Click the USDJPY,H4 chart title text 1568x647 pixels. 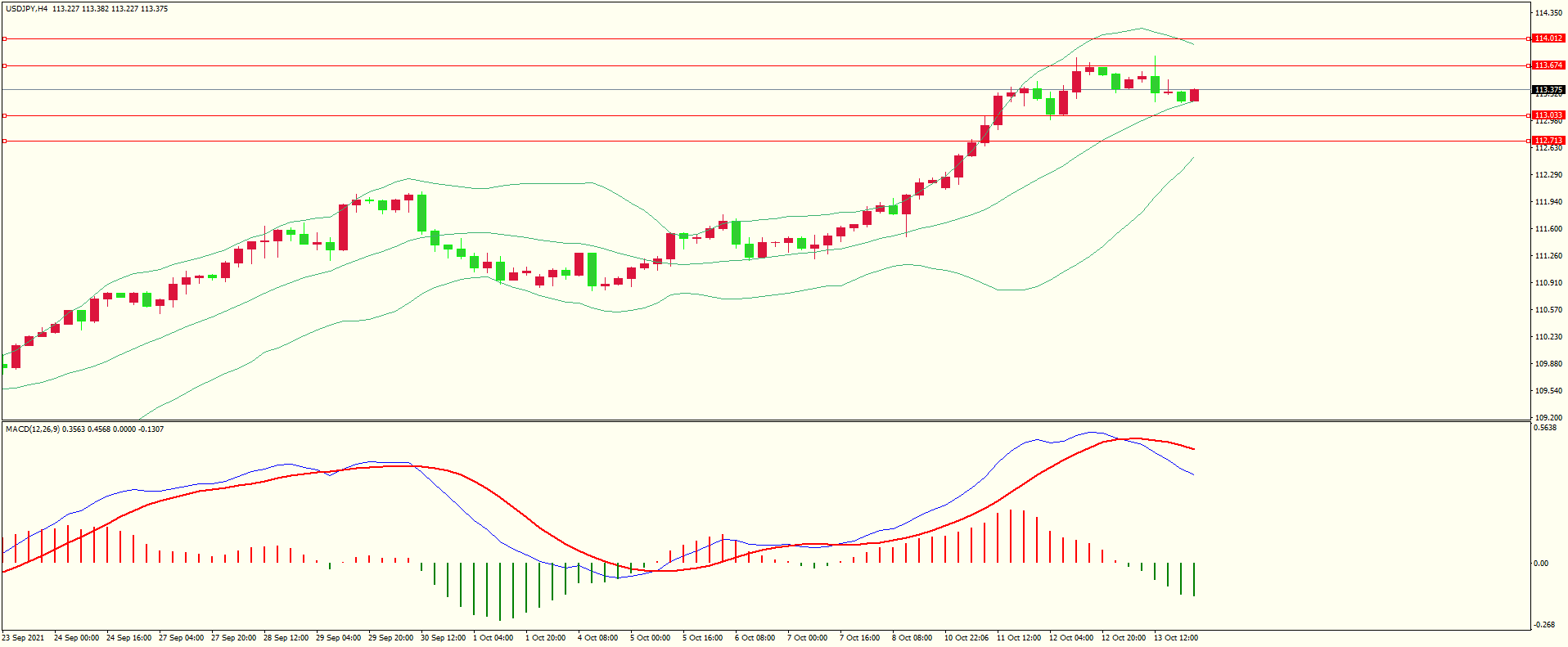[26, 9]
